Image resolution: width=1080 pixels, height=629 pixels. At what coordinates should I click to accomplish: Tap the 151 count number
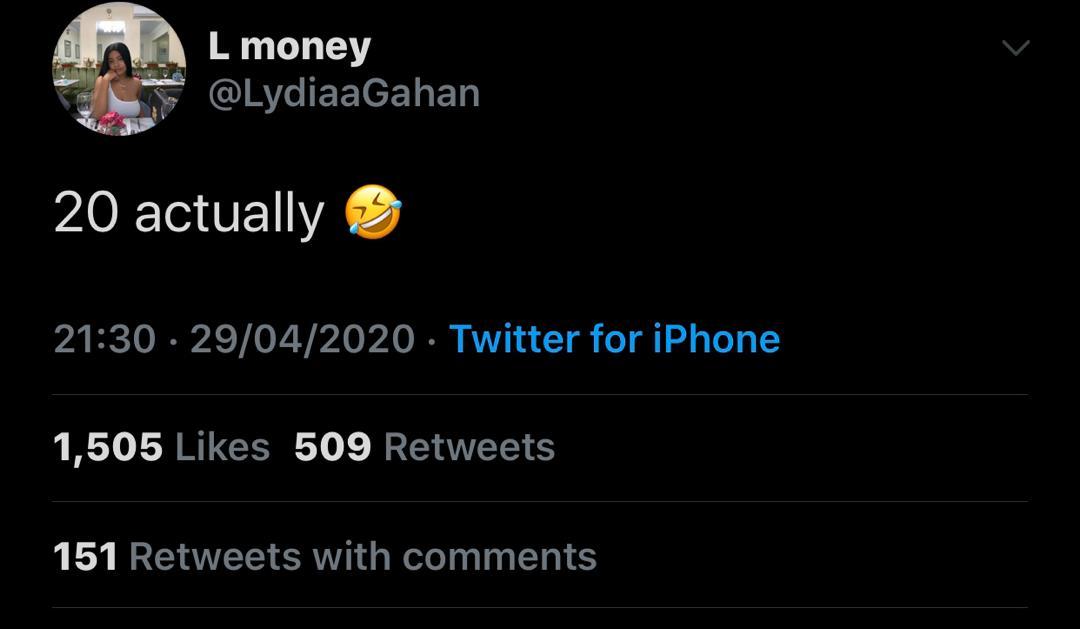pos(85,556)
